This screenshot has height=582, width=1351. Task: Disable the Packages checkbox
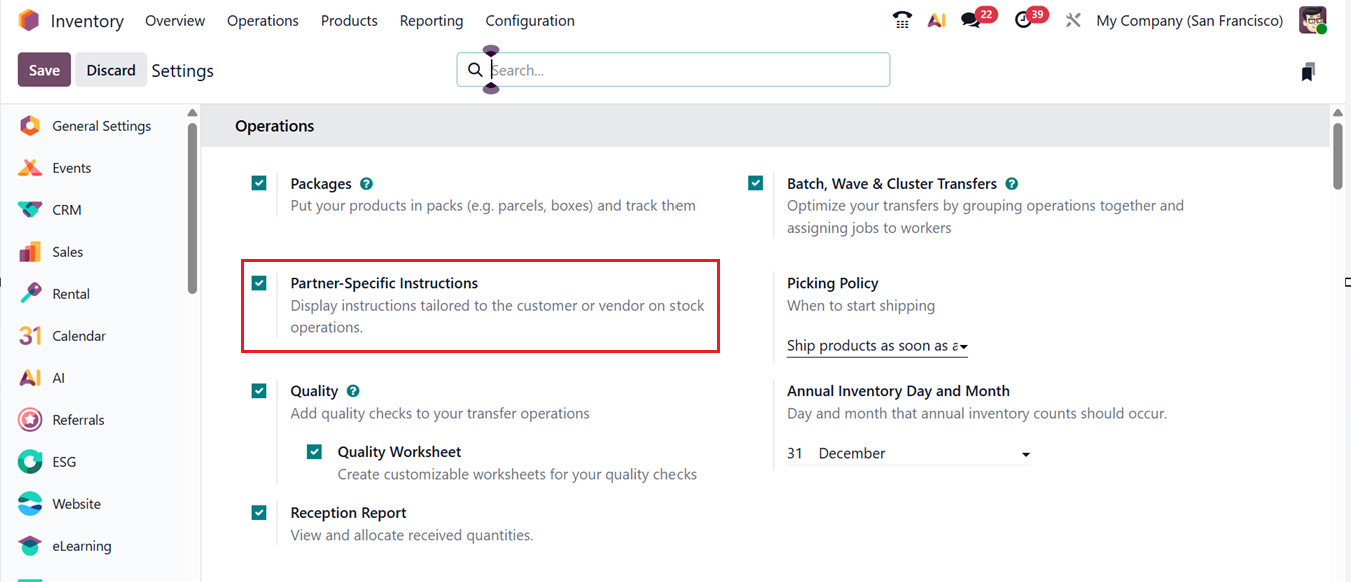click(x=259, y=183)
